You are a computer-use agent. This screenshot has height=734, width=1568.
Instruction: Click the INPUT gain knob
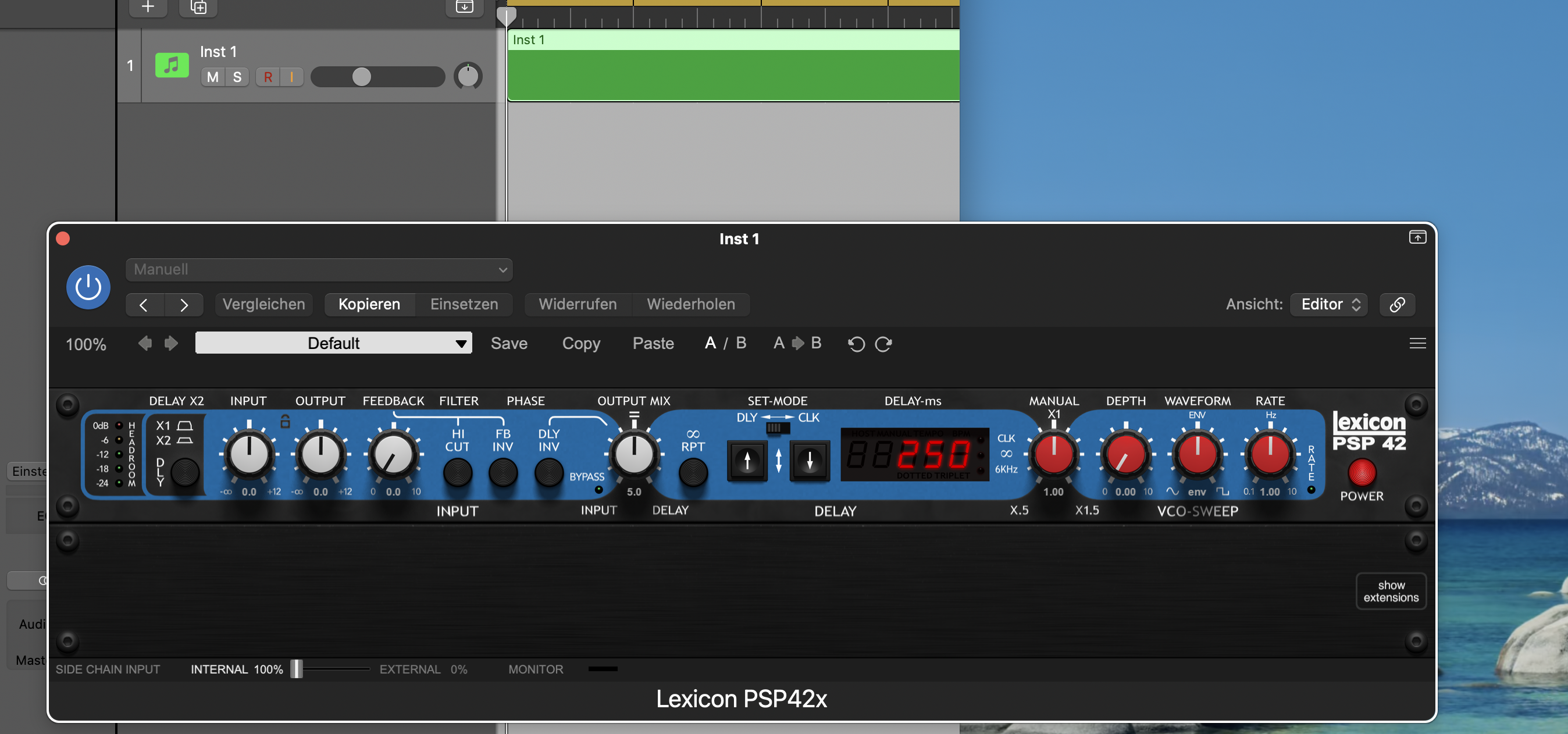pyautogui.click(x=248, y=454)
